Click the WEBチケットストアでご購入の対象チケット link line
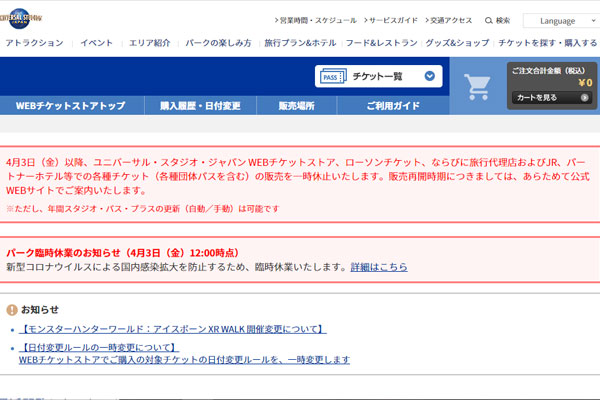 point(184,360)
